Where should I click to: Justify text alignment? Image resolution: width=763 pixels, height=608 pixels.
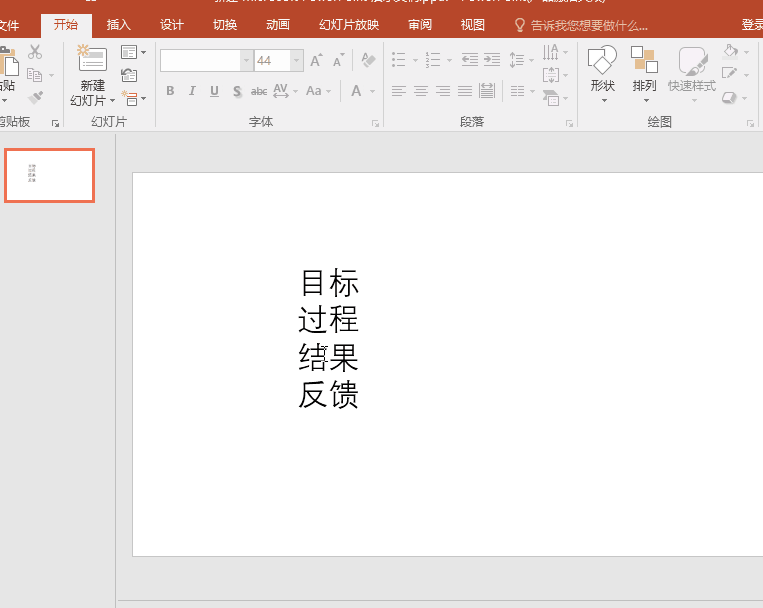pos(465,91)
